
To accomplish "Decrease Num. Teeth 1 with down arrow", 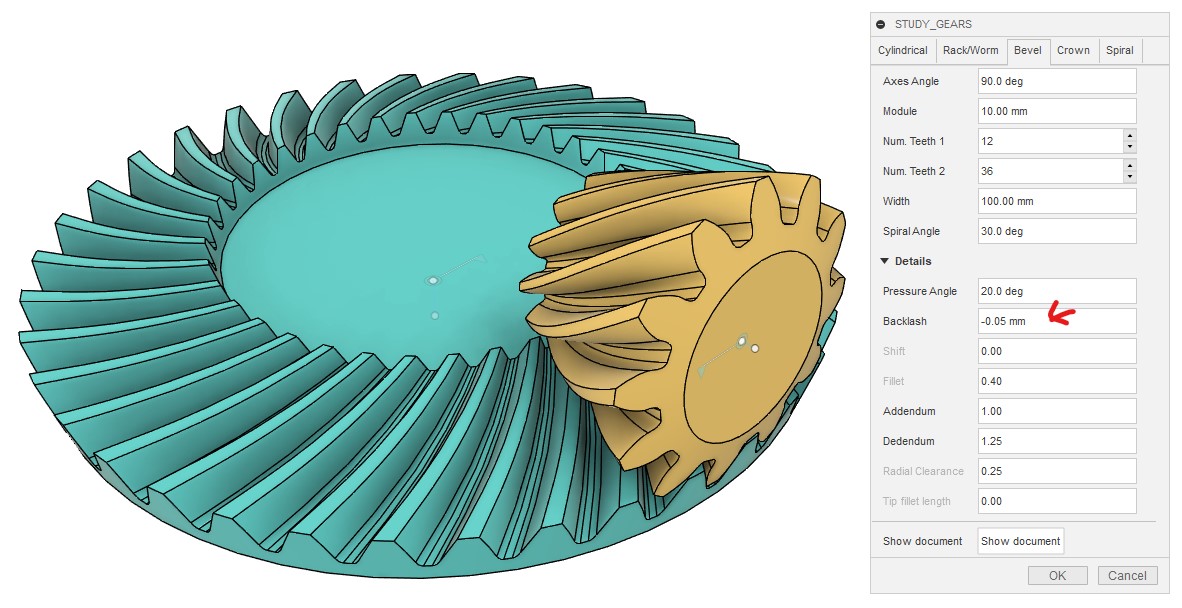I will (1129, 147).
